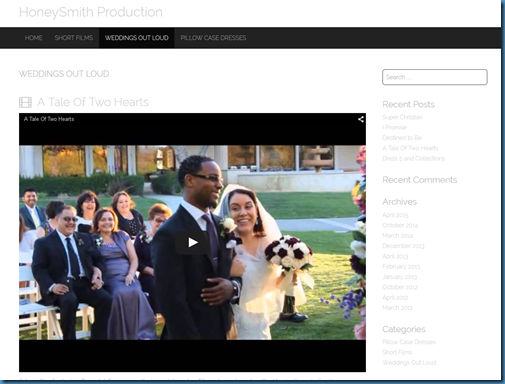505x384 pixels.
Task: Open the A Tale Of Two Hearts post heading
Action: tap(93, 102)
